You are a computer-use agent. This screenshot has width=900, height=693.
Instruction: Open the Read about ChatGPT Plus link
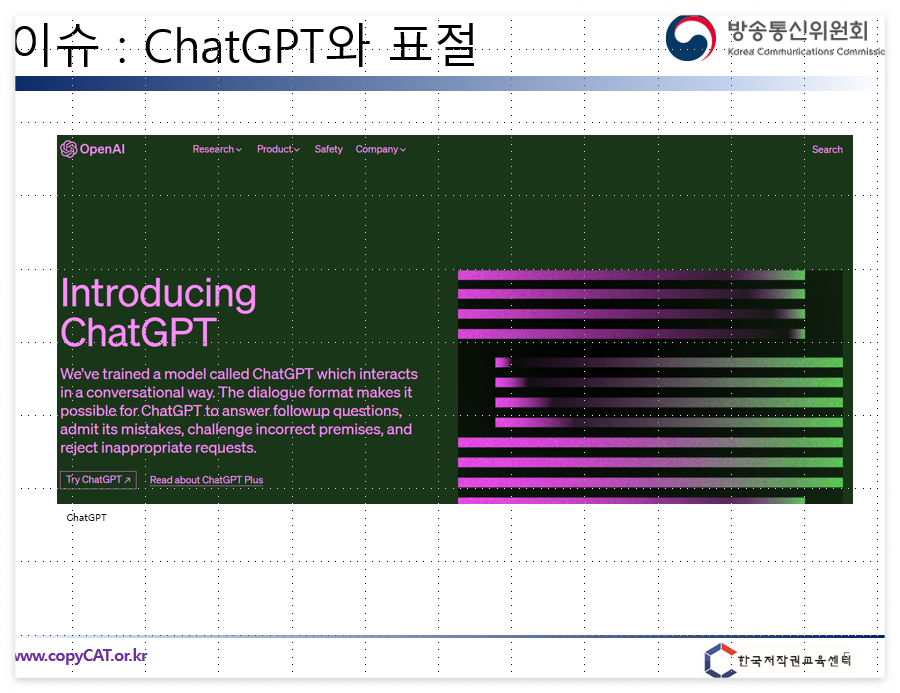[207, 480]
